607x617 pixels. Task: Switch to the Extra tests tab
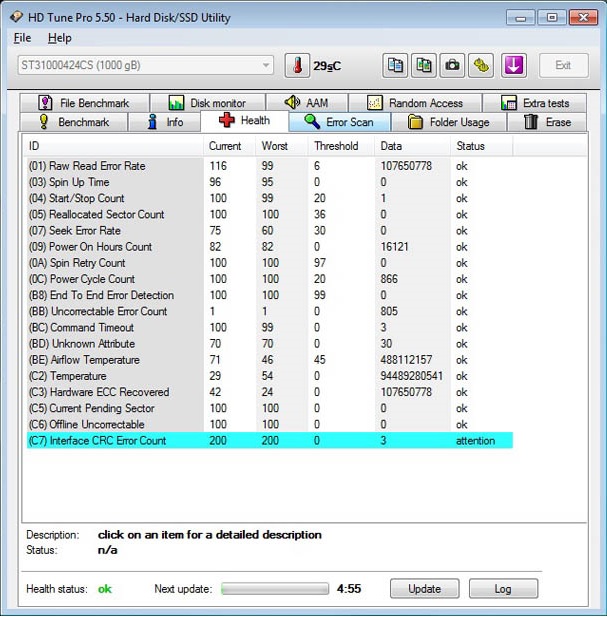pos(535,103)
